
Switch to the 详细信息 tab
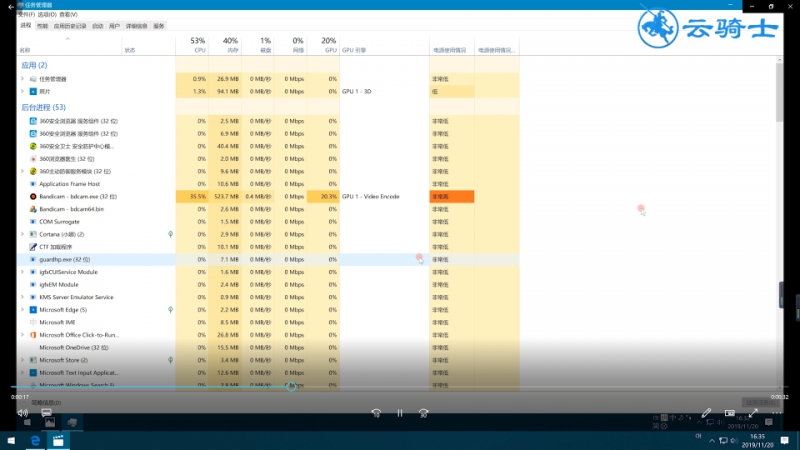click(136, 26)
